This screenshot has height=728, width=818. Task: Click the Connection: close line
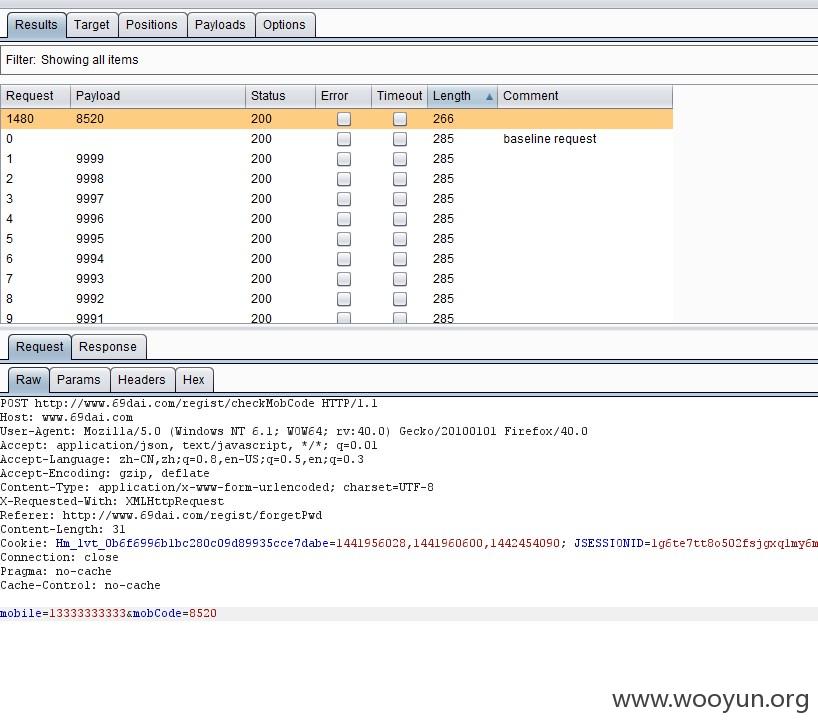tap(59, 557)
